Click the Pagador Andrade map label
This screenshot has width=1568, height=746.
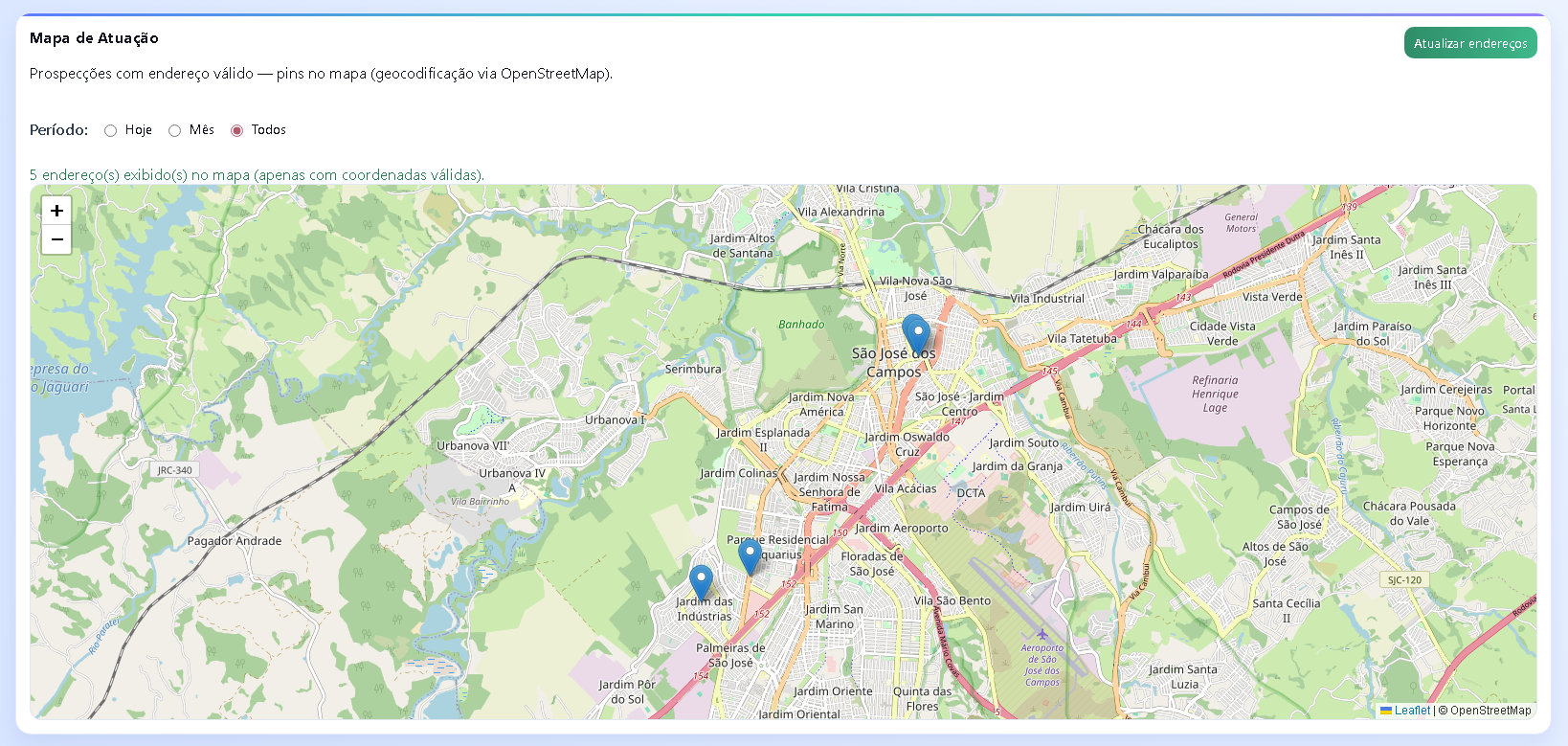point(235,541)
